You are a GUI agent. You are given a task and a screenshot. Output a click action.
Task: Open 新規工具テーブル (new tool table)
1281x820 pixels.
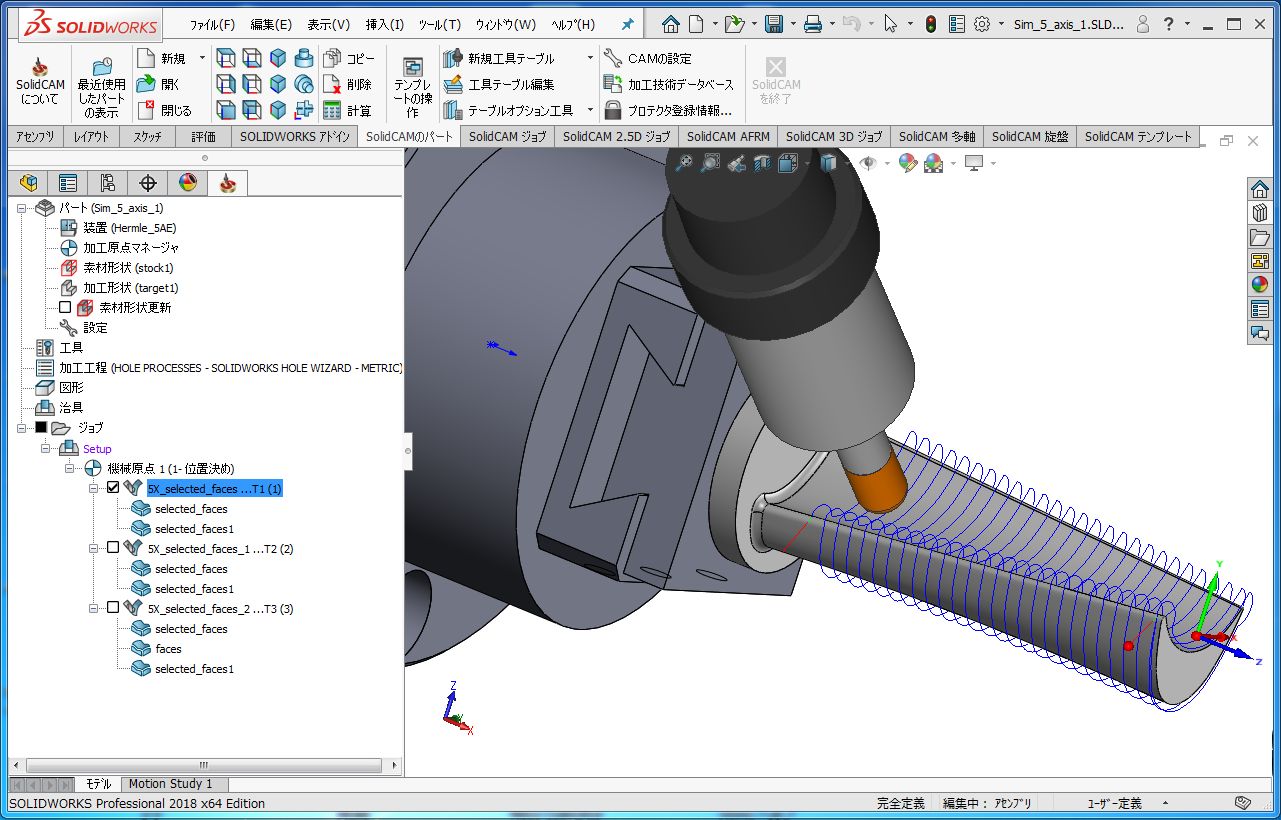click(x=498, y=58)
